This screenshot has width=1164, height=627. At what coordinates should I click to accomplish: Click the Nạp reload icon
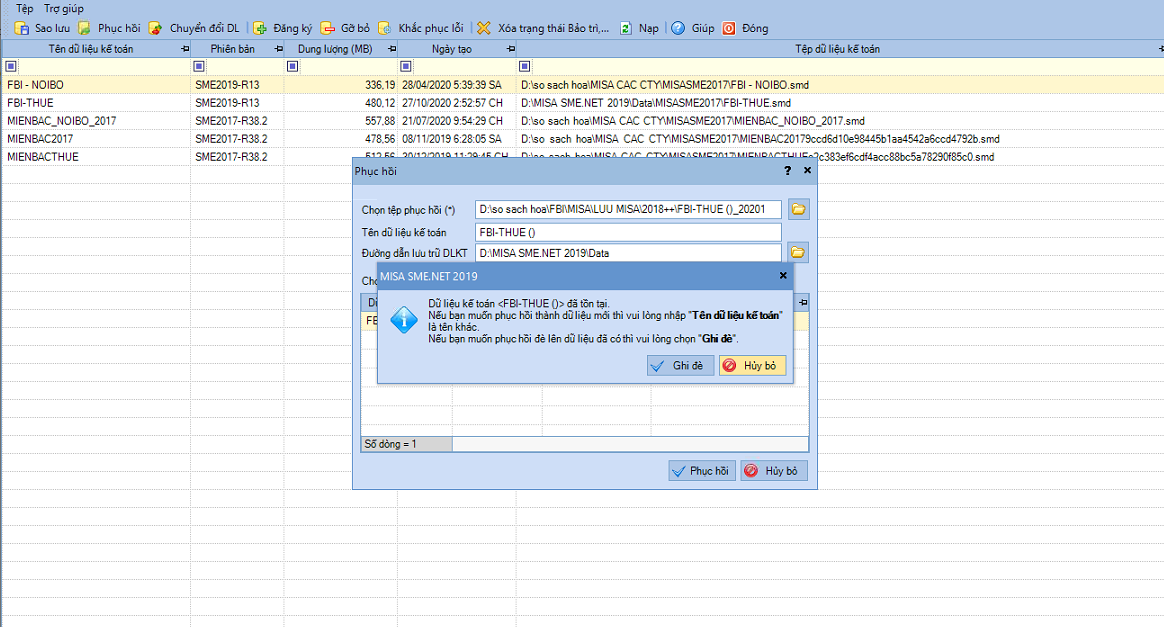pyautogui.click(x=626, y=28)
